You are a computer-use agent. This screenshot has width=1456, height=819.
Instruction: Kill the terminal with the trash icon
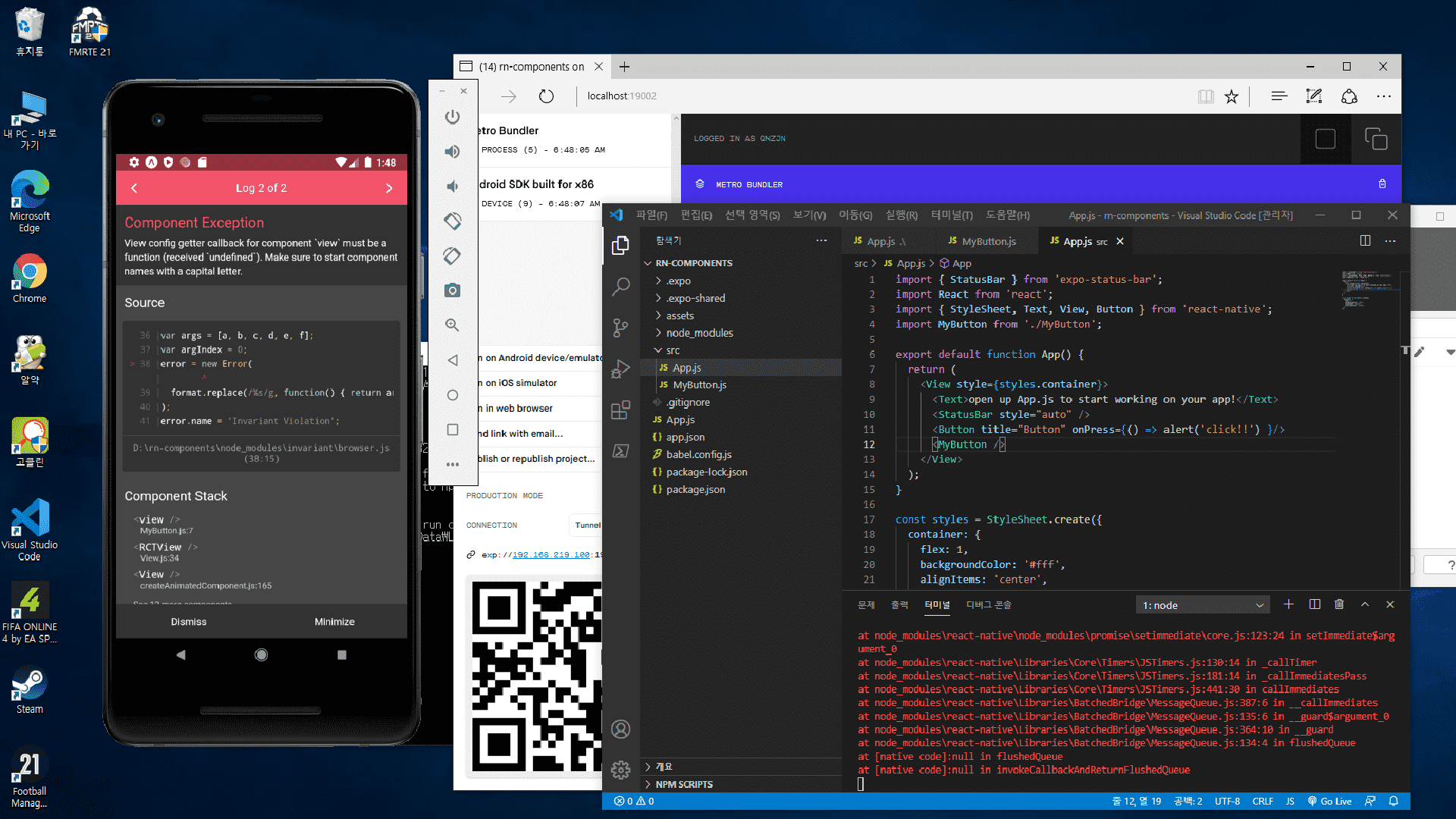pyautogui.click(x=1339, y=604)
